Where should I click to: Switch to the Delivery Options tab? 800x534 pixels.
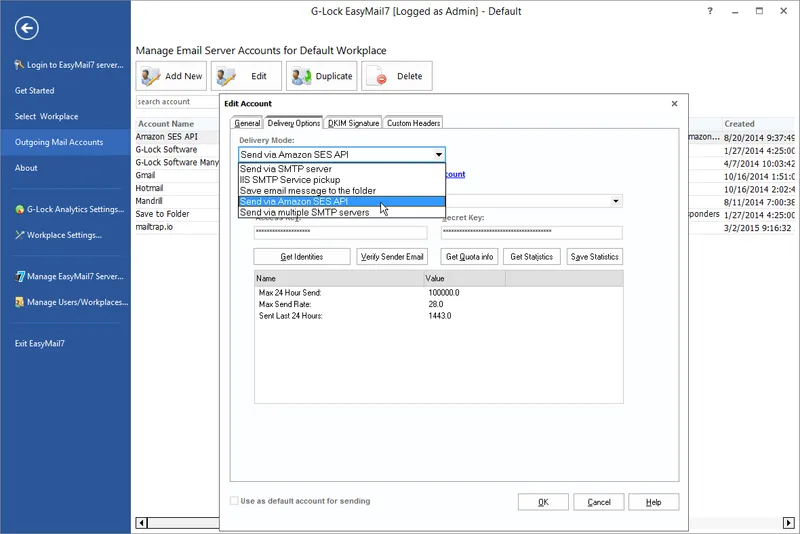(x=294, y=123)
